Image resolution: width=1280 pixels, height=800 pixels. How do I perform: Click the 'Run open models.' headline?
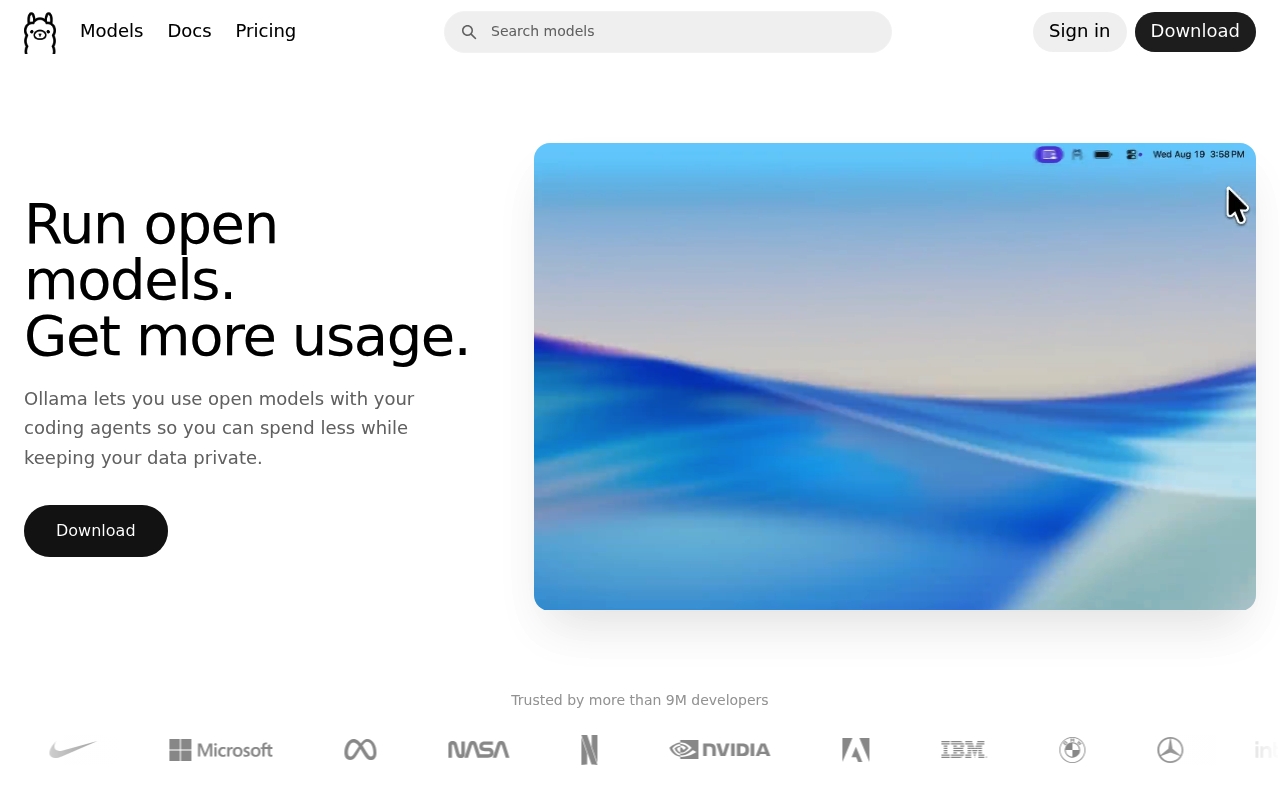click(x=151, y=252)
